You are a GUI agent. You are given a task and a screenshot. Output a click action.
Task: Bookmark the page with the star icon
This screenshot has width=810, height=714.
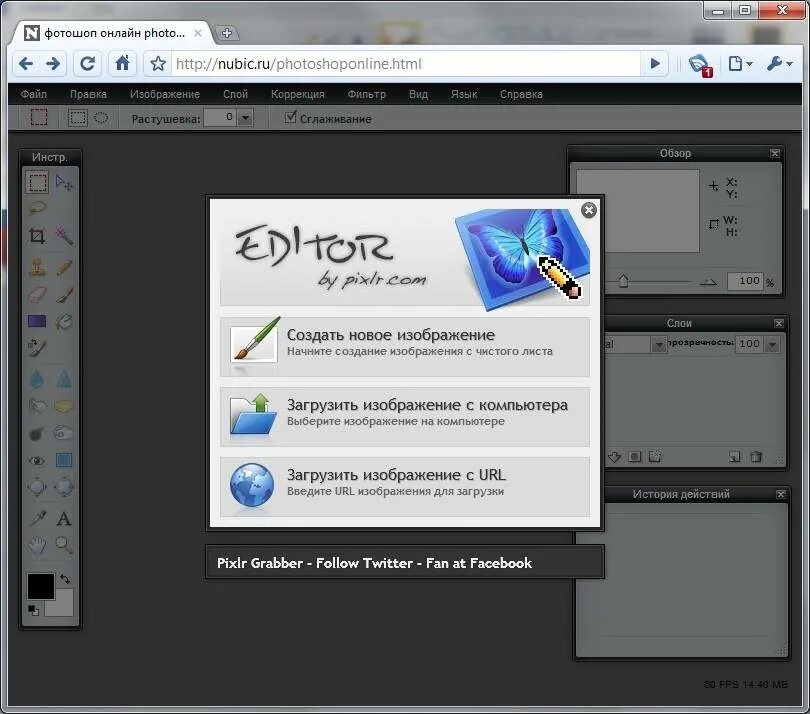point(158,64)
